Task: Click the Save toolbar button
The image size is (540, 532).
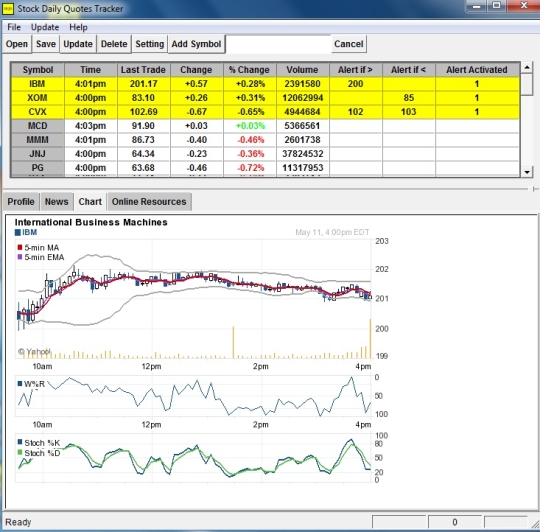Action: pos(46,44)
